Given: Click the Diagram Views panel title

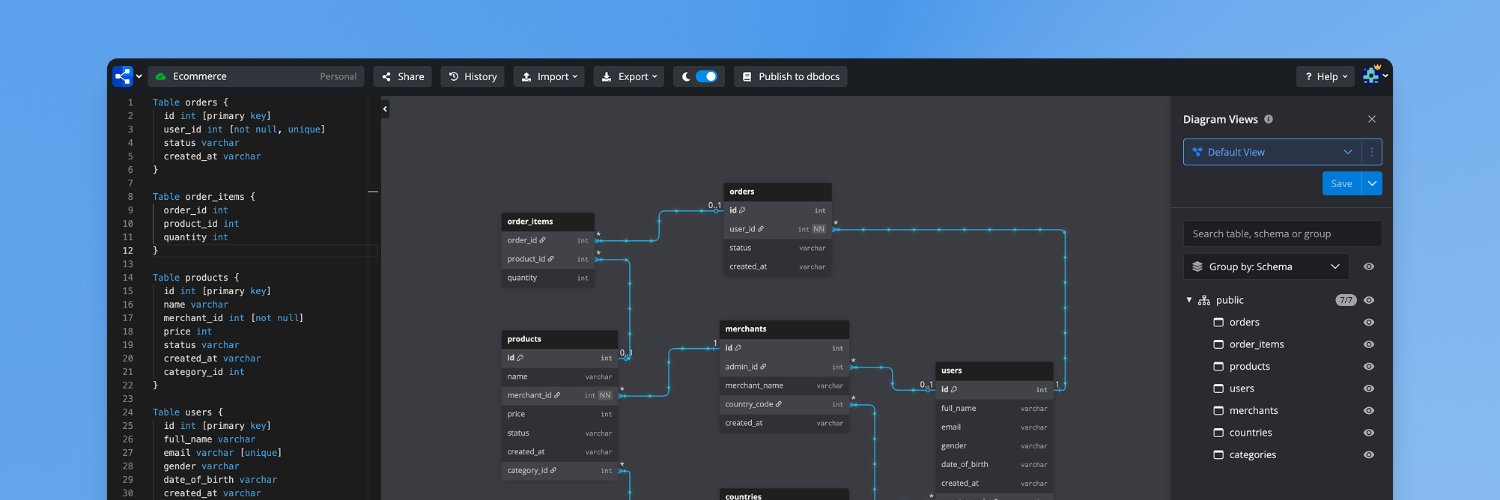Looking at the screenshot, I should (x=1220, y=119).
